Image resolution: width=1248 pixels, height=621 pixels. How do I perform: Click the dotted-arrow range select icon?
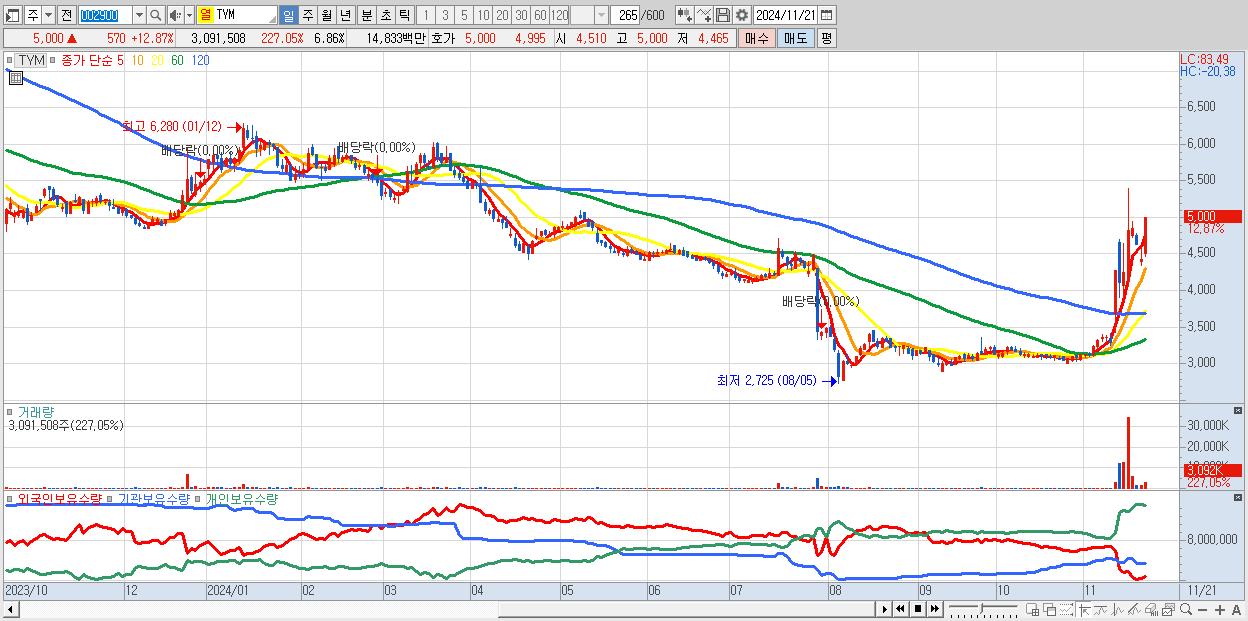click(1066, 609)
